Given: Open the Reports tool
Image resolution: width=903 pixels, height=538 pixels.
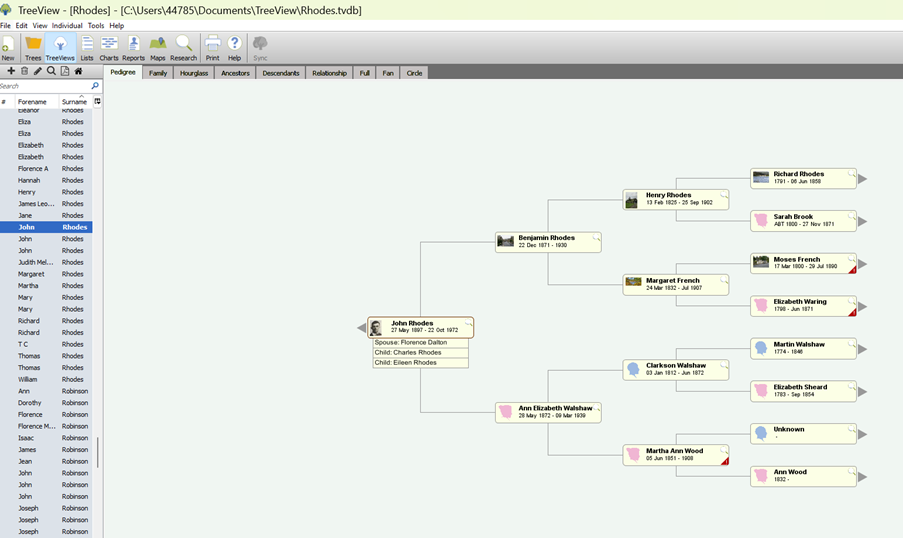Looking at the screenshot, I should coord(133,47).
